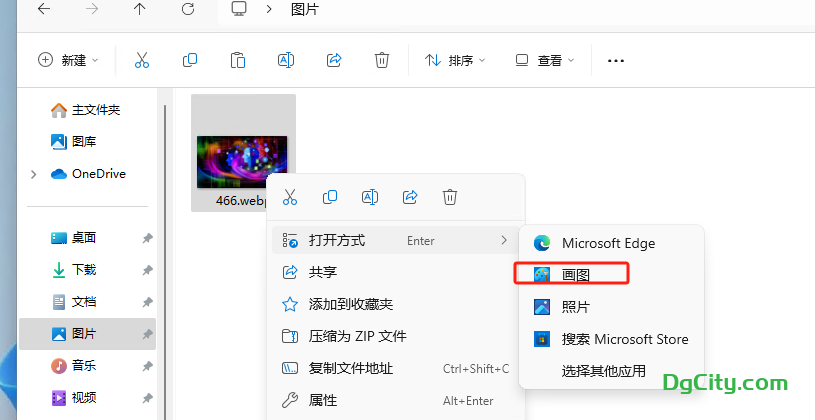Click the three-dot more options button
Image resolution: width=815 pixels, height=420 pixels.
616,60
